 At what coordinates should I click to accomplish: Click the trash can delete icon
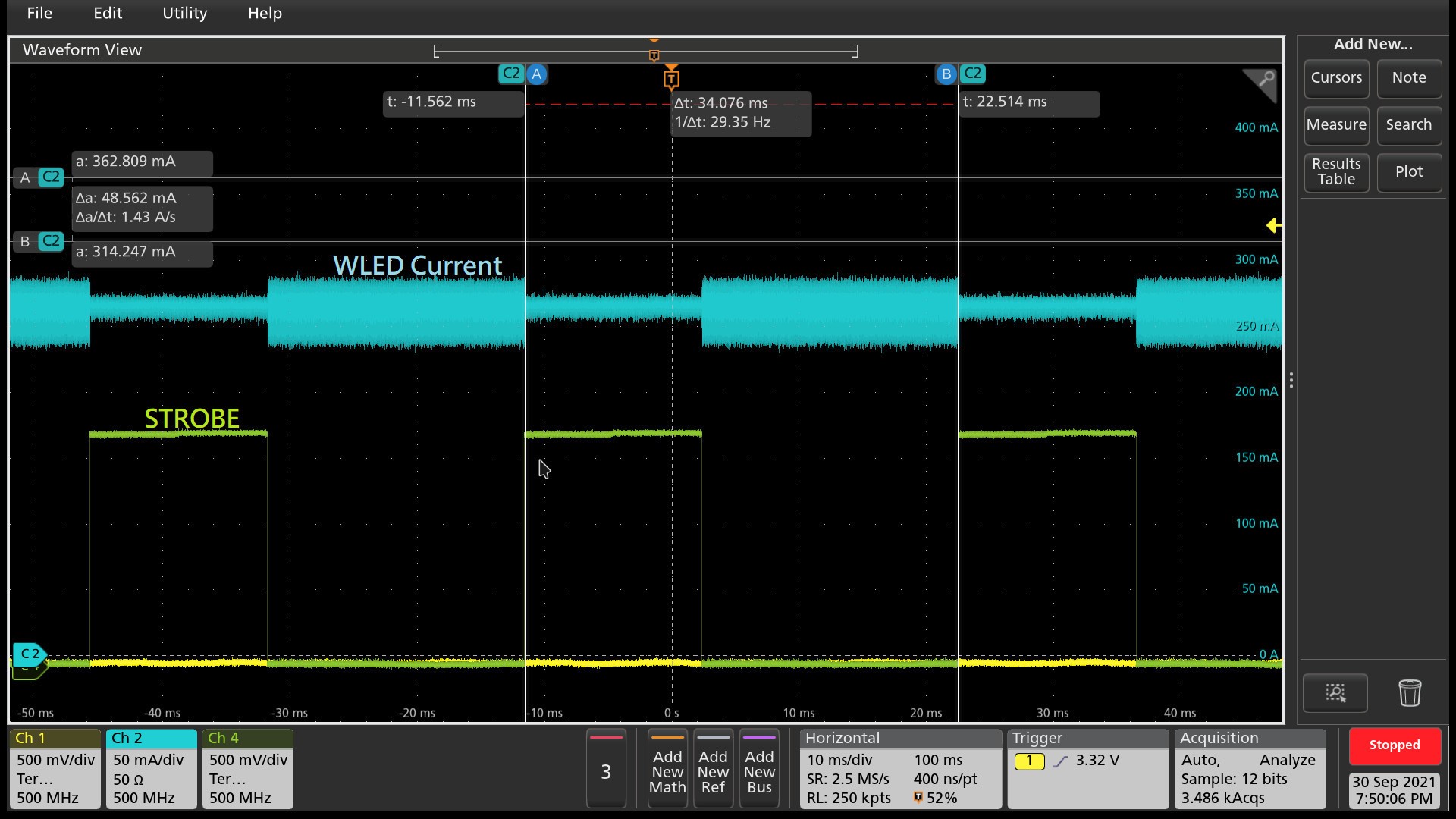click(x=1409, y=692)
